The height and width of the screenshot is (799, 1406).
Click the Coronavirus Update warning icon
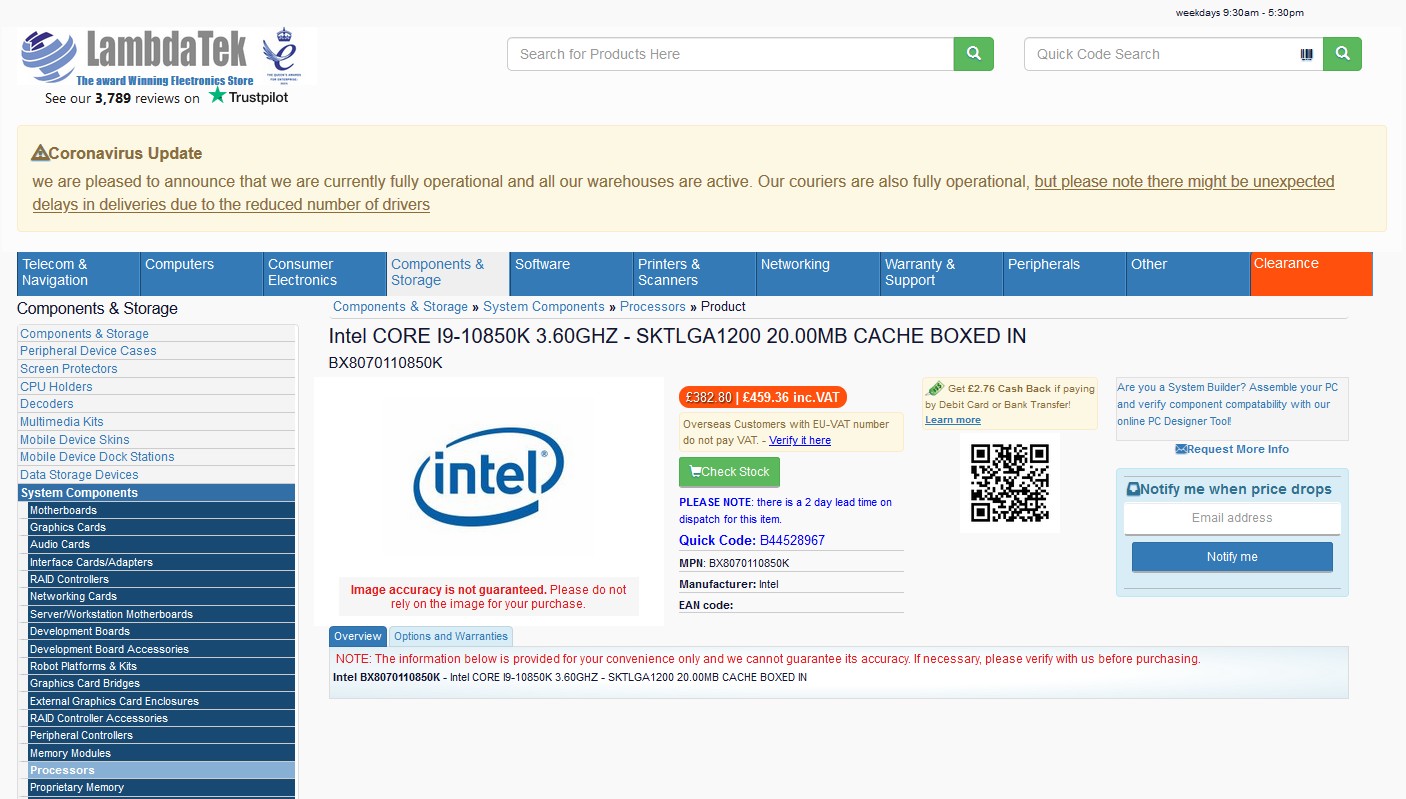[40, 153]
